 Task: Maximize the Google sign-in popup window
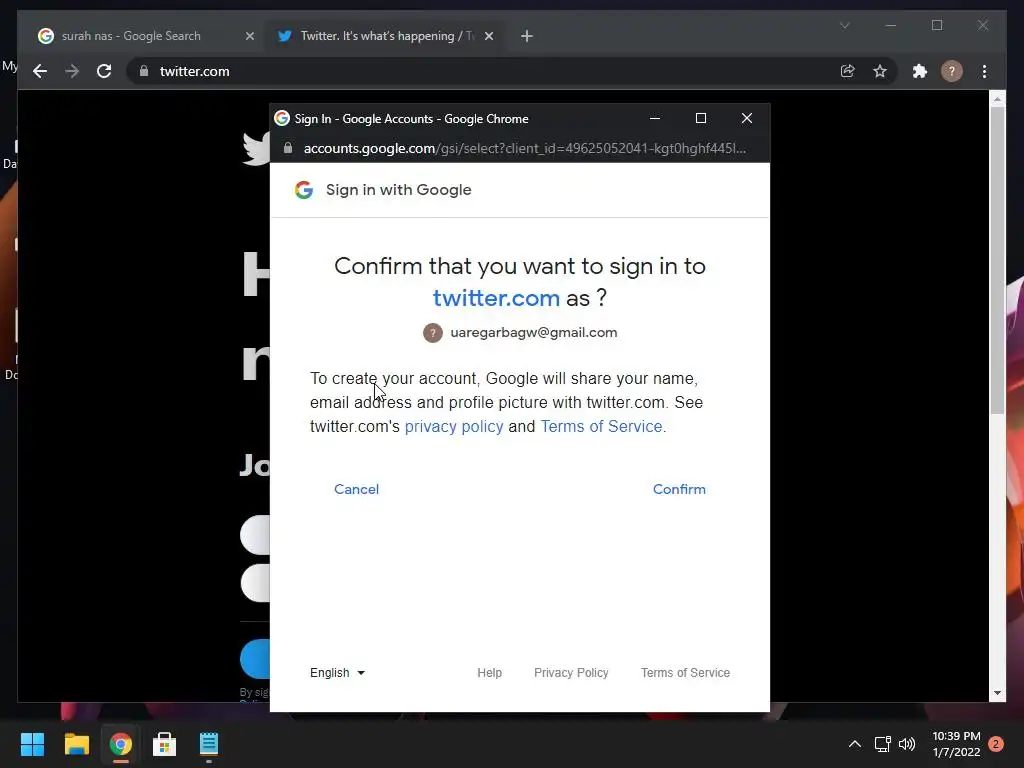pos(701,118)
